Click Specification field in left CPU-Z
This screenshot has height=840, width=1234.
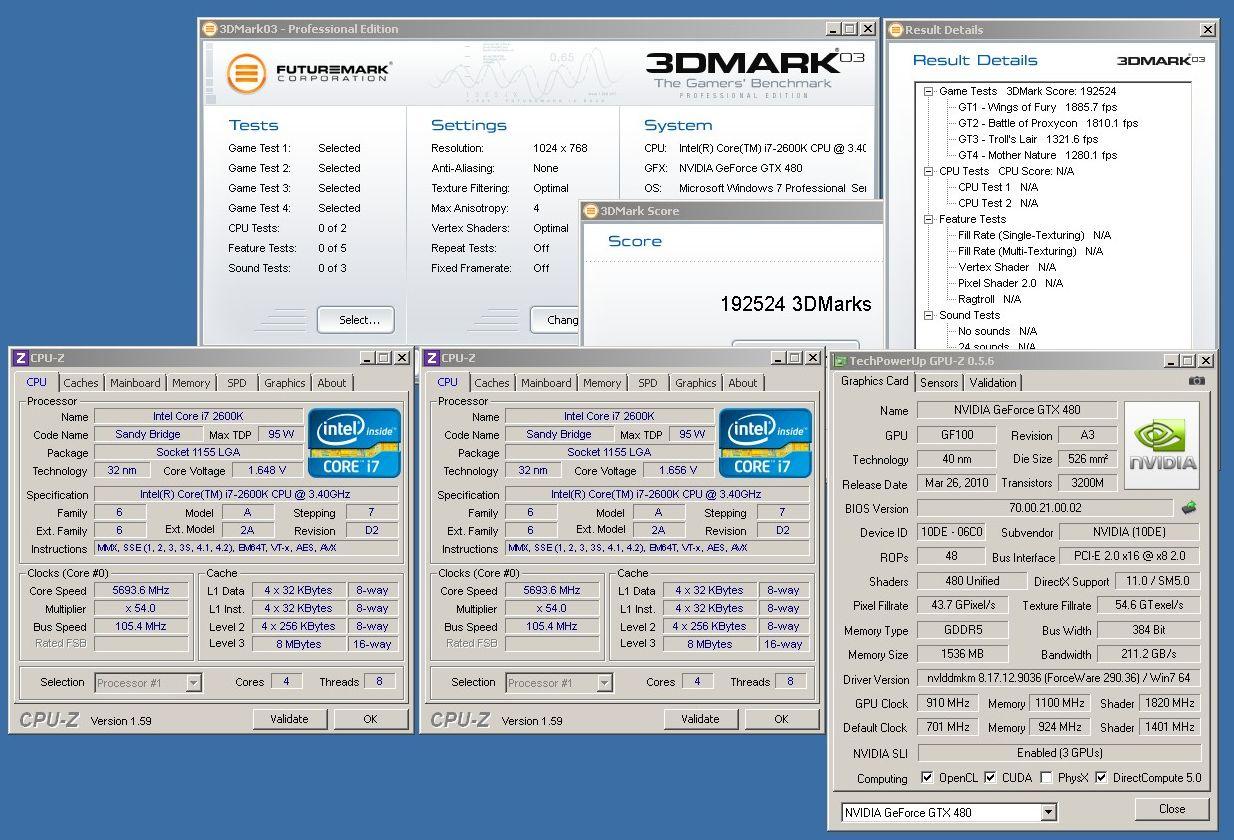click(x=246, y=494)
